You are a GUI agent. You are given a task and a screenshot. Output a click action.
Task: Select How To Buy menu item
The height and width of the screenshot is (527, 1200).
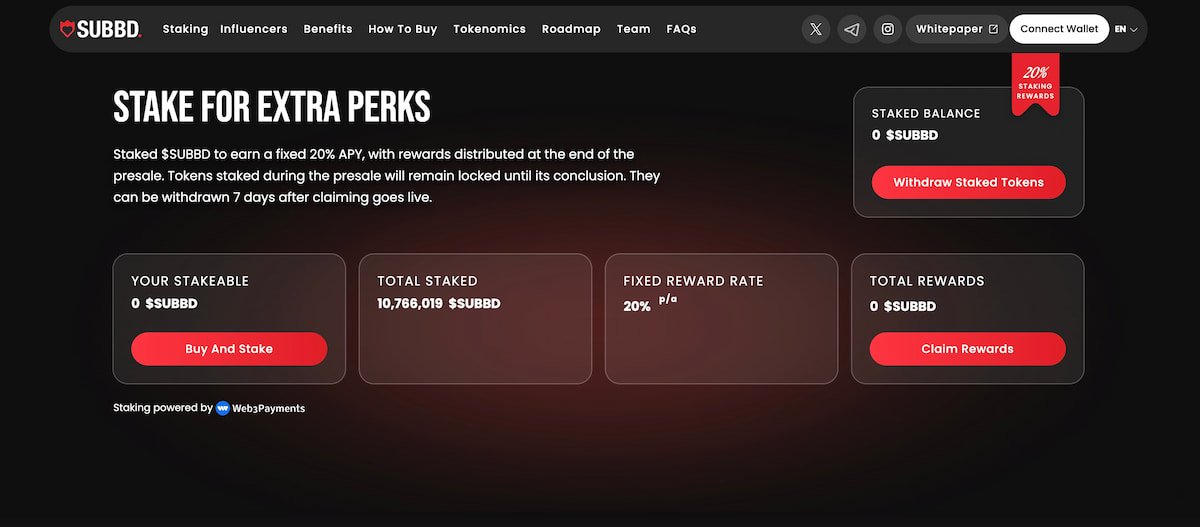coord(403,29)
